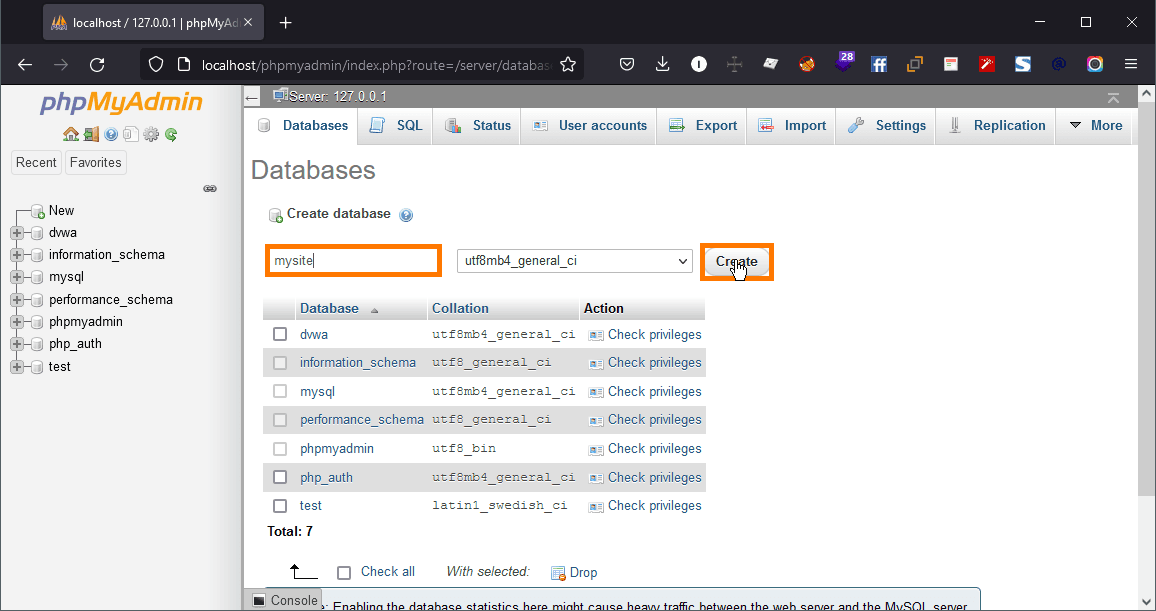This screenshot has height=611, width=1156.
Task: Collapse the top menu chevron icon
Action: click(x=1113, y=97)
